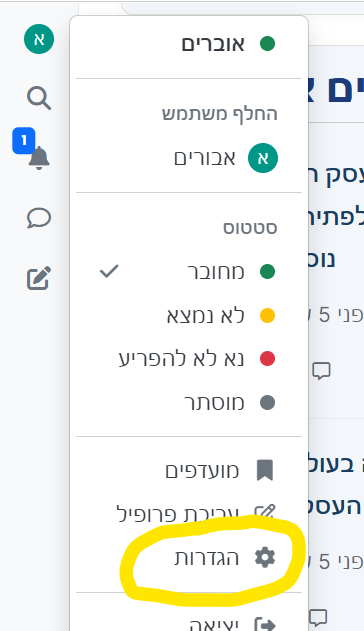This screenshot has height=631, width=364.
Task: Click the logout icon beside יציאה
Action: pos(265,625)
